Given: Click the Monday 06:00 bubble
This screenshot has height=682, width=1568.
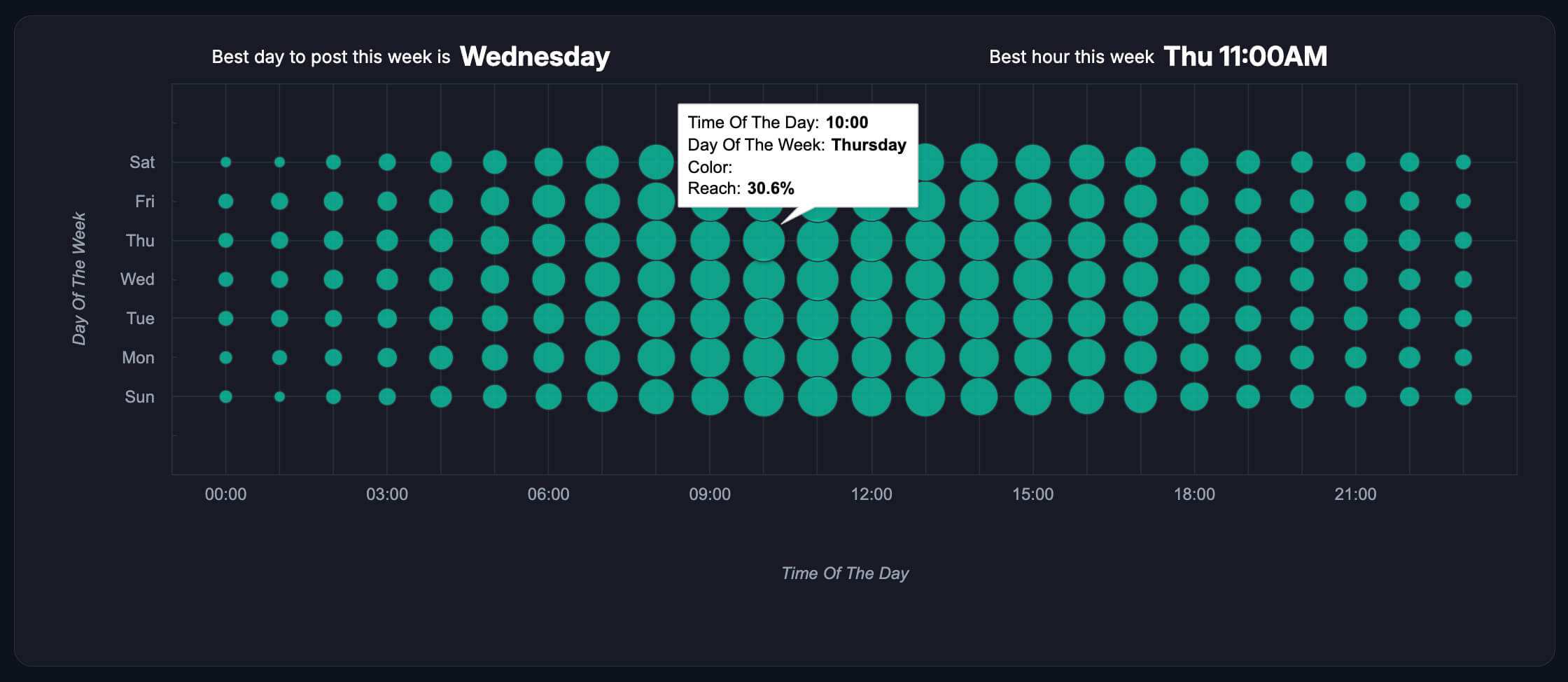Looking at the screenshot, I should pyautogui.click(x=549, y=358).
